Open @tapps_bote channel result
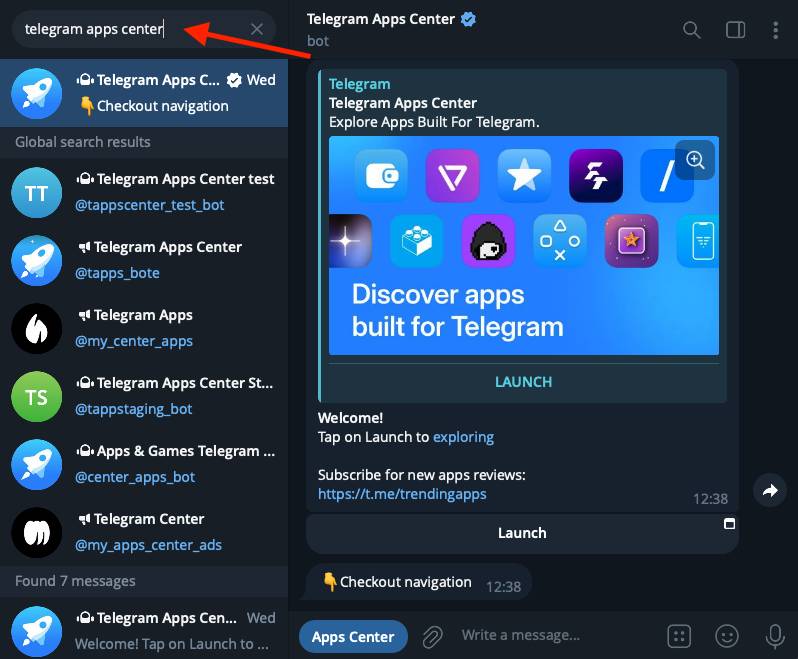Image resolution: width=798 pixels, height=659 pixels. pyautogui.click(x=144, y=260)
